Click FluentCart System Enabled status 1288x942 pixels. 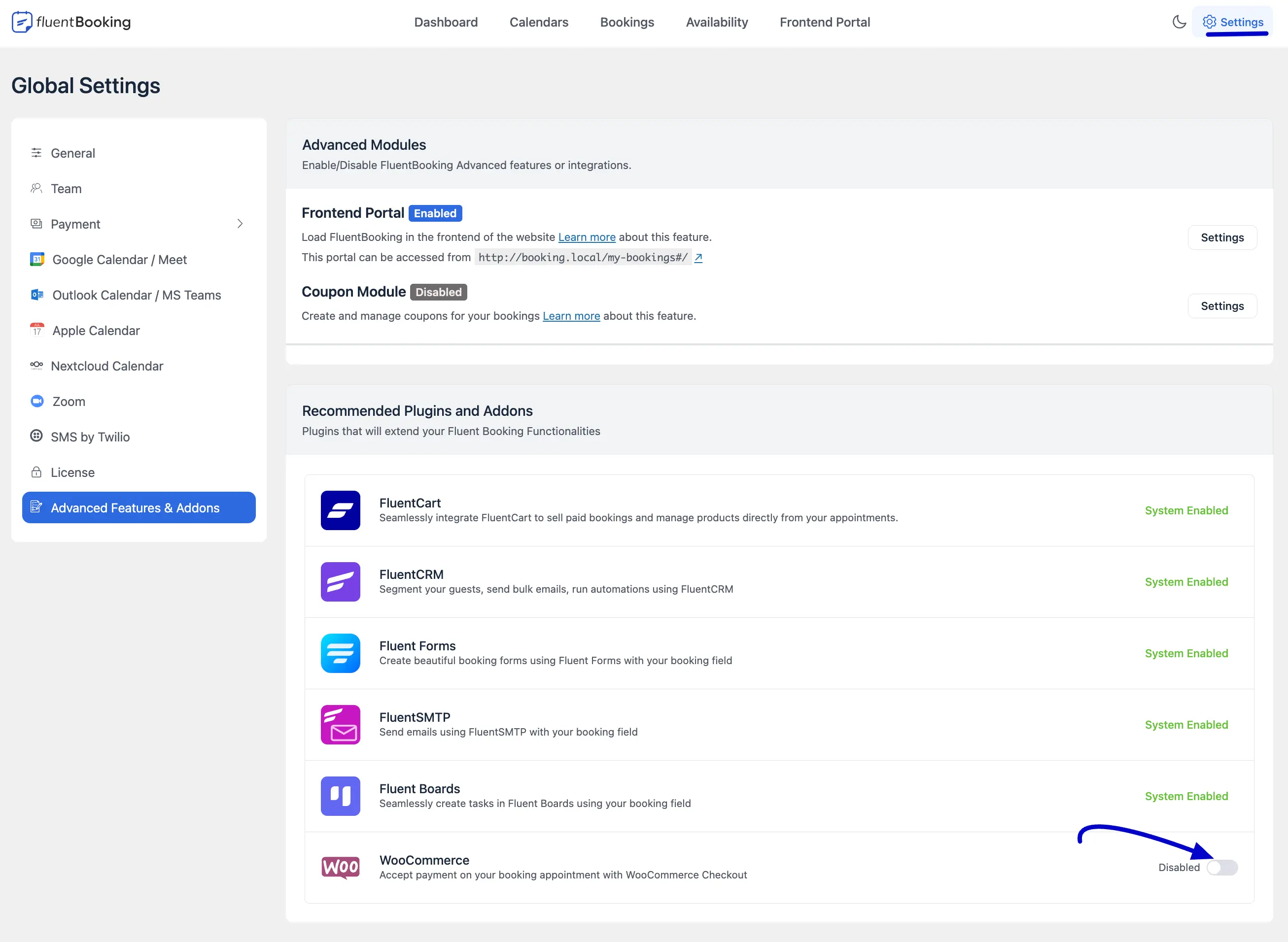coord(1186,510)
